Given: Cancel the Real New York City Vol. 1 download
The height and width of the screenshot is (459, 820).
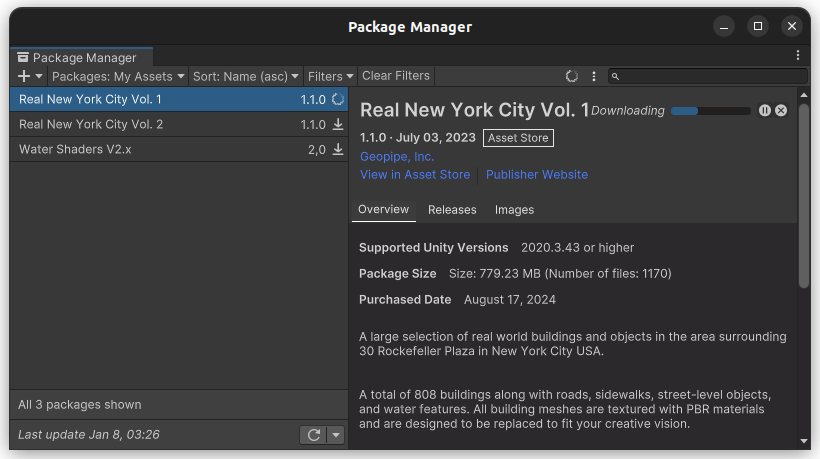Looking at the screenshot, I should tap(781, 111).
